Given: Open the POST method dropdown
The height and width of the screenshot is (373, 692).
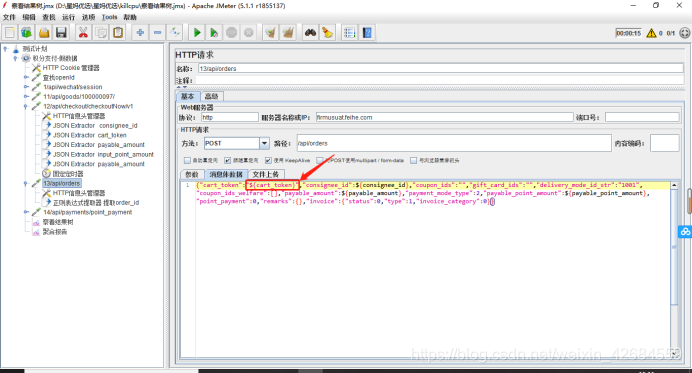Looking at the screenshot, I should pyautogui.click(x=264, y=143).
